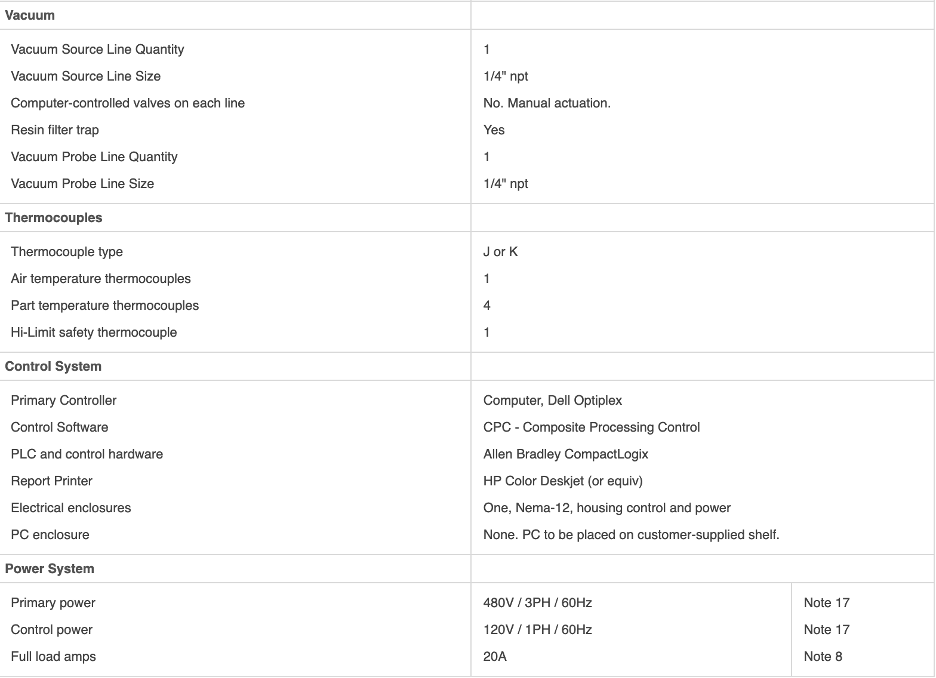This screenshot has height=678, width=936.
Task: Click the "480V / 3PH / 60Hz" value
Action: click(537, 602)
